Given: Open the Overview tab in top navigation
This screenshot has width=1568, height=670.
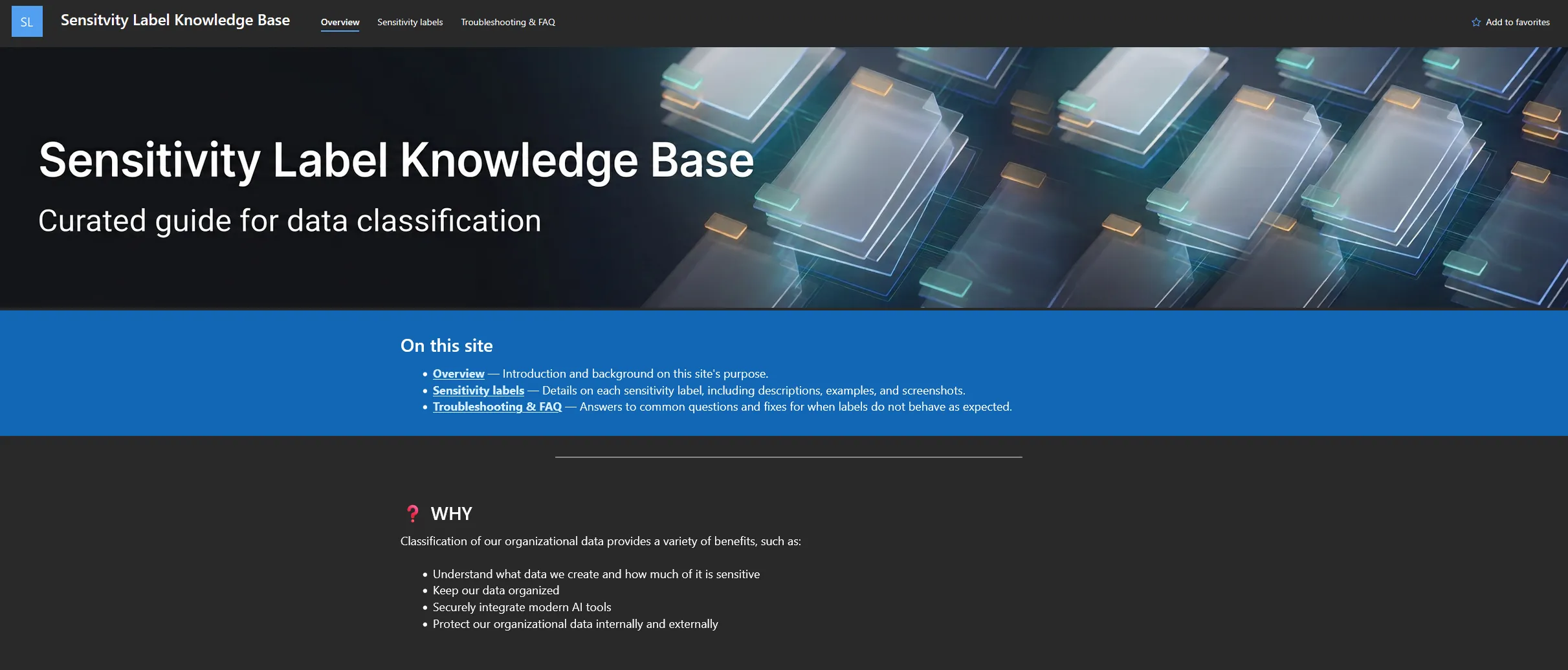Looking at the screenshot, I should [340, 22].
